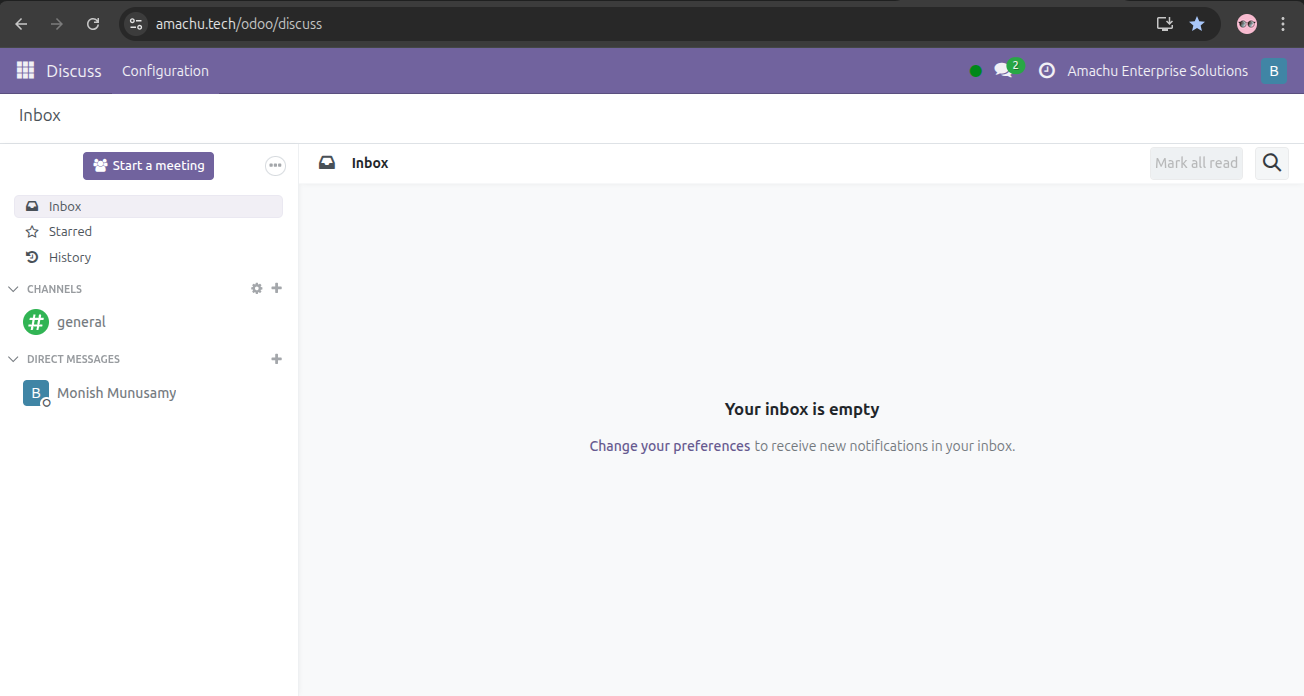Screen dimensions: 1304x696
Task: Open the user avatar B menu
Action: pos(1273,71)
